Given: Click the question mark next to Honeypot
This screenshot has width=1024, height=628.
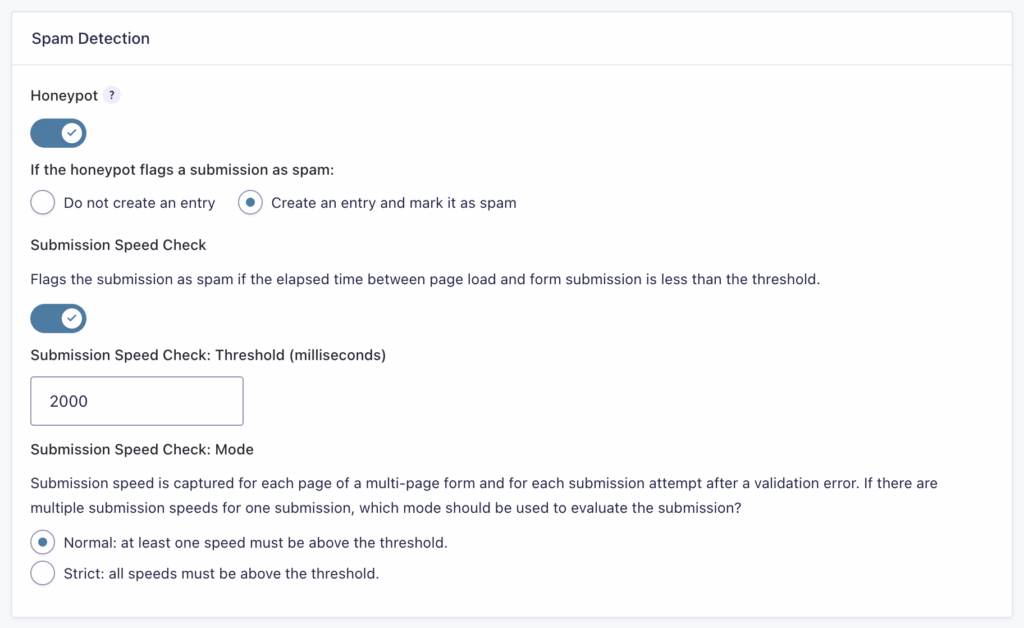Looking at the screenshot, I should pos(111,95).
